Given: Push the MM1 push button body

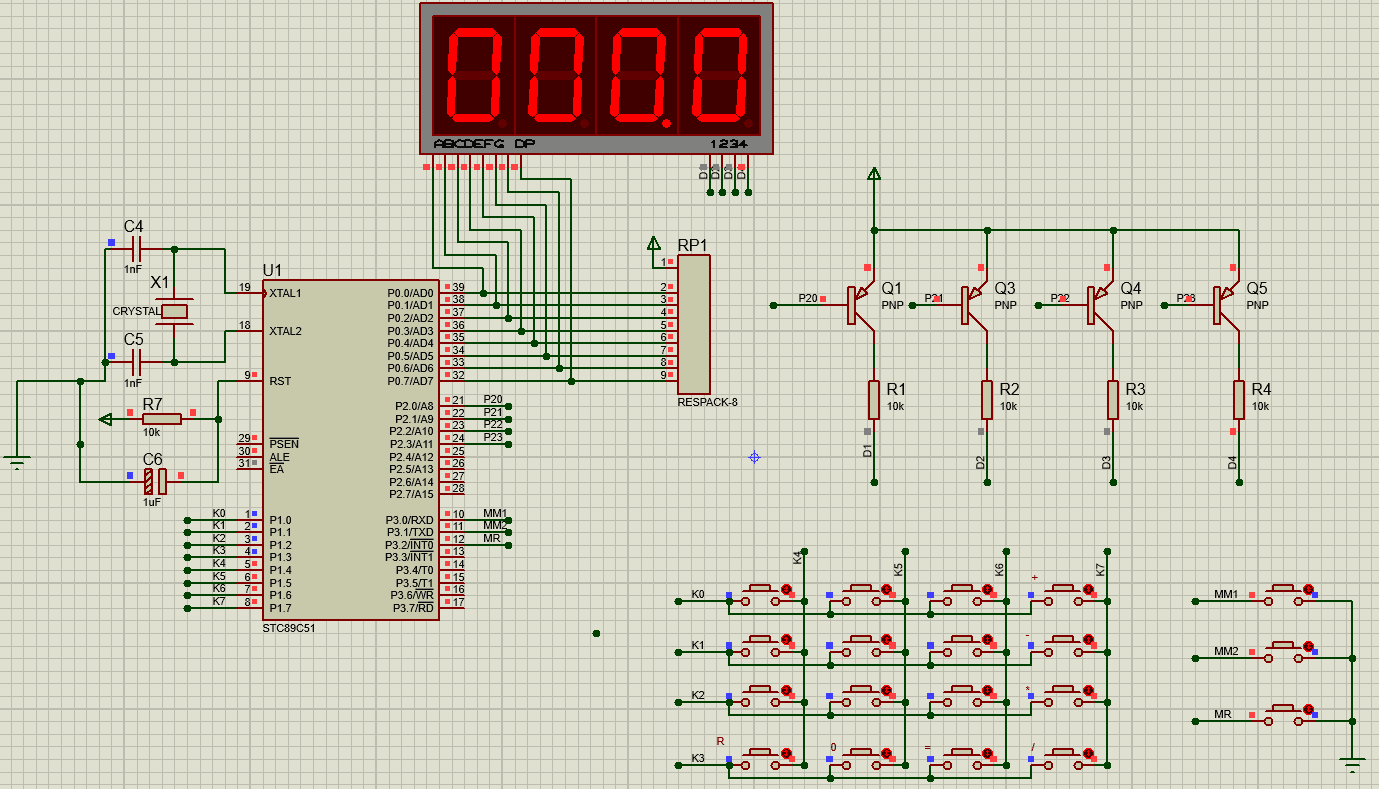Looking at the screenshot, I should (1283, 594).
